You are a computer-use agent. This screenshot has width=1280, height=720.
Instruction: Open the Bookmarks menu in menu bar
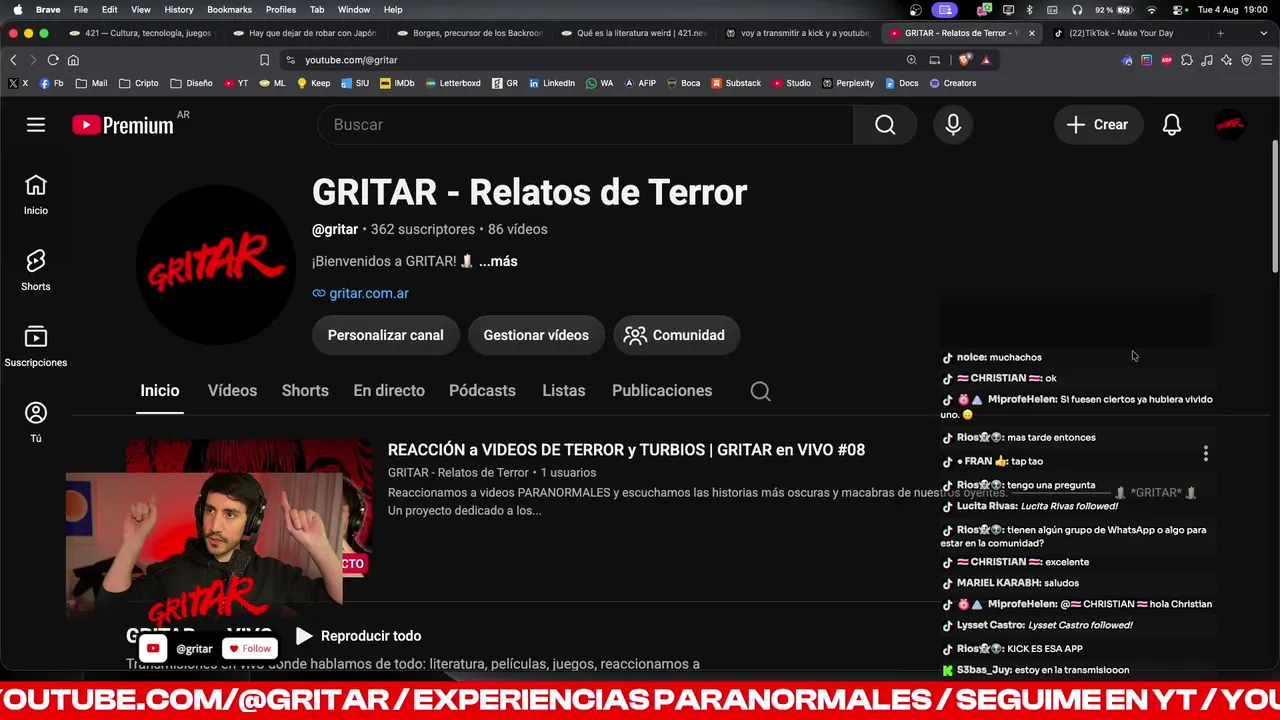(x=229, y=10)
